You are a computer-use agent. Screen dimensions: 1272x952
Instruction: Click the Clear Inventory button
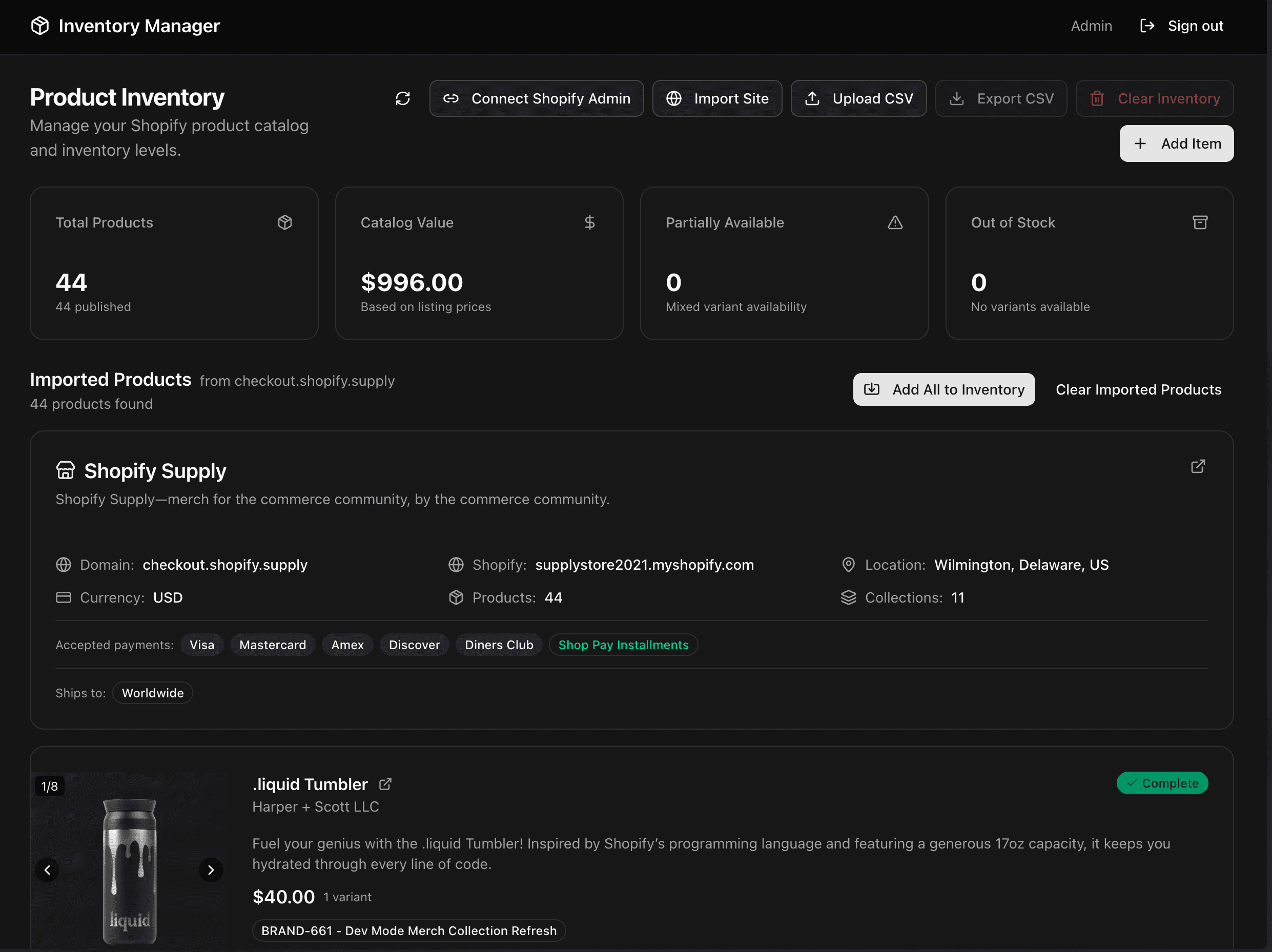pyautogui.click(x=1155, y=98)
